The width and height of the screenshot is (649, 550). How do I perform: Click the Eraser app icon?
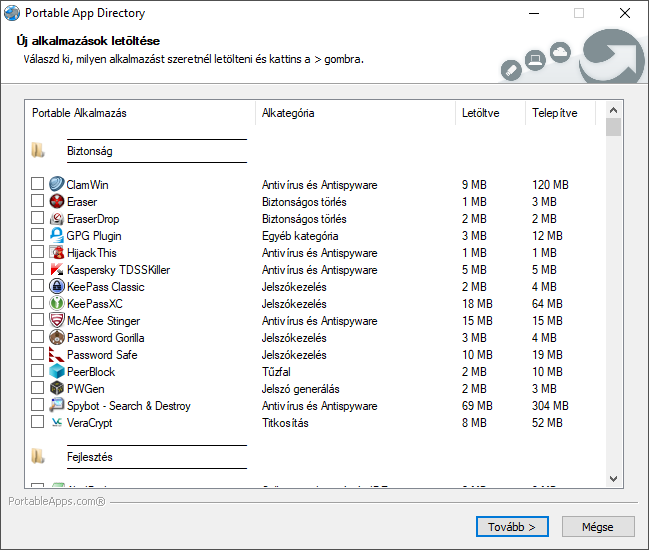[x=57, y=201]
